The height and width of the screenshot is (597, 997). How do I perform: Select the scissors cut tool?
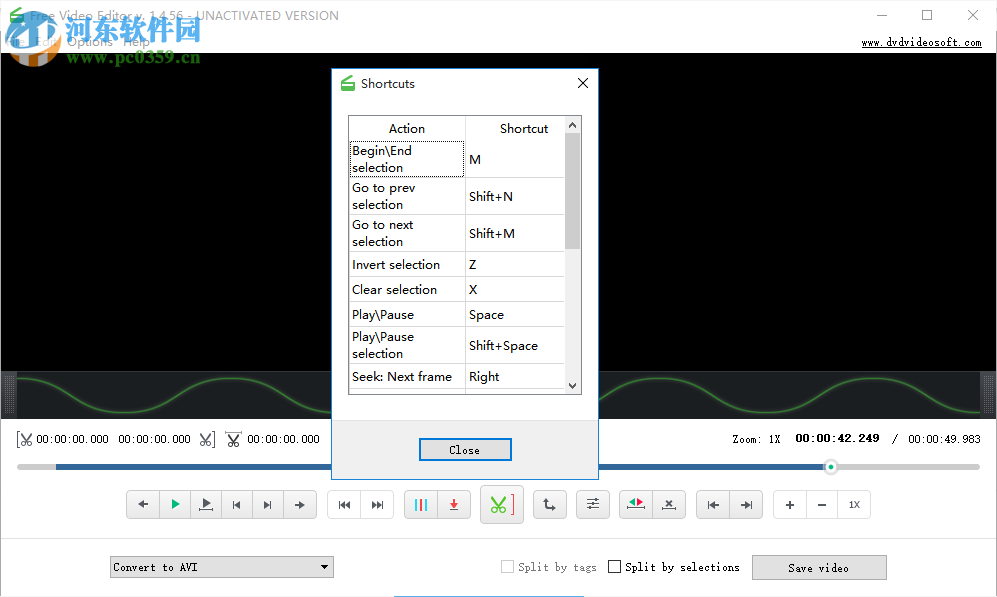[501, 504]
